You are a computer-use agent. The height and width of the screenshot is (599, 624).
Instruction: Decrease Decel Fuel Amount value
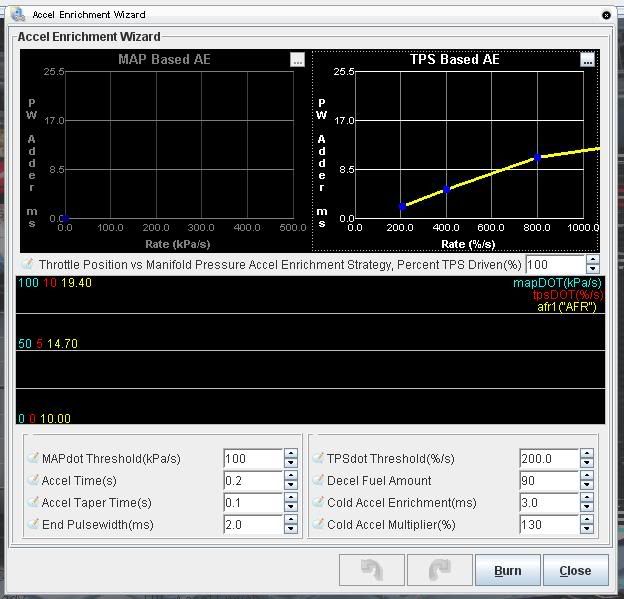587,485
